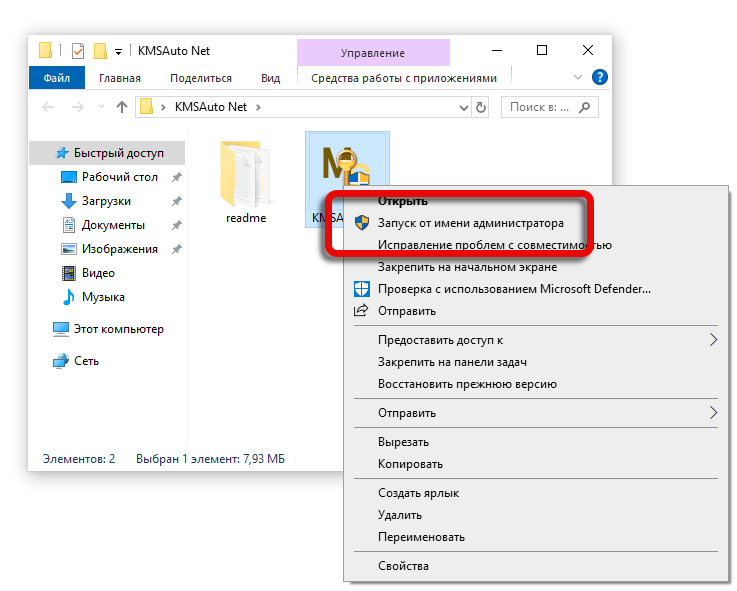This screenshot has width=737, height=591.
Task: Select Копировать in the context menu
Action: 410,464
